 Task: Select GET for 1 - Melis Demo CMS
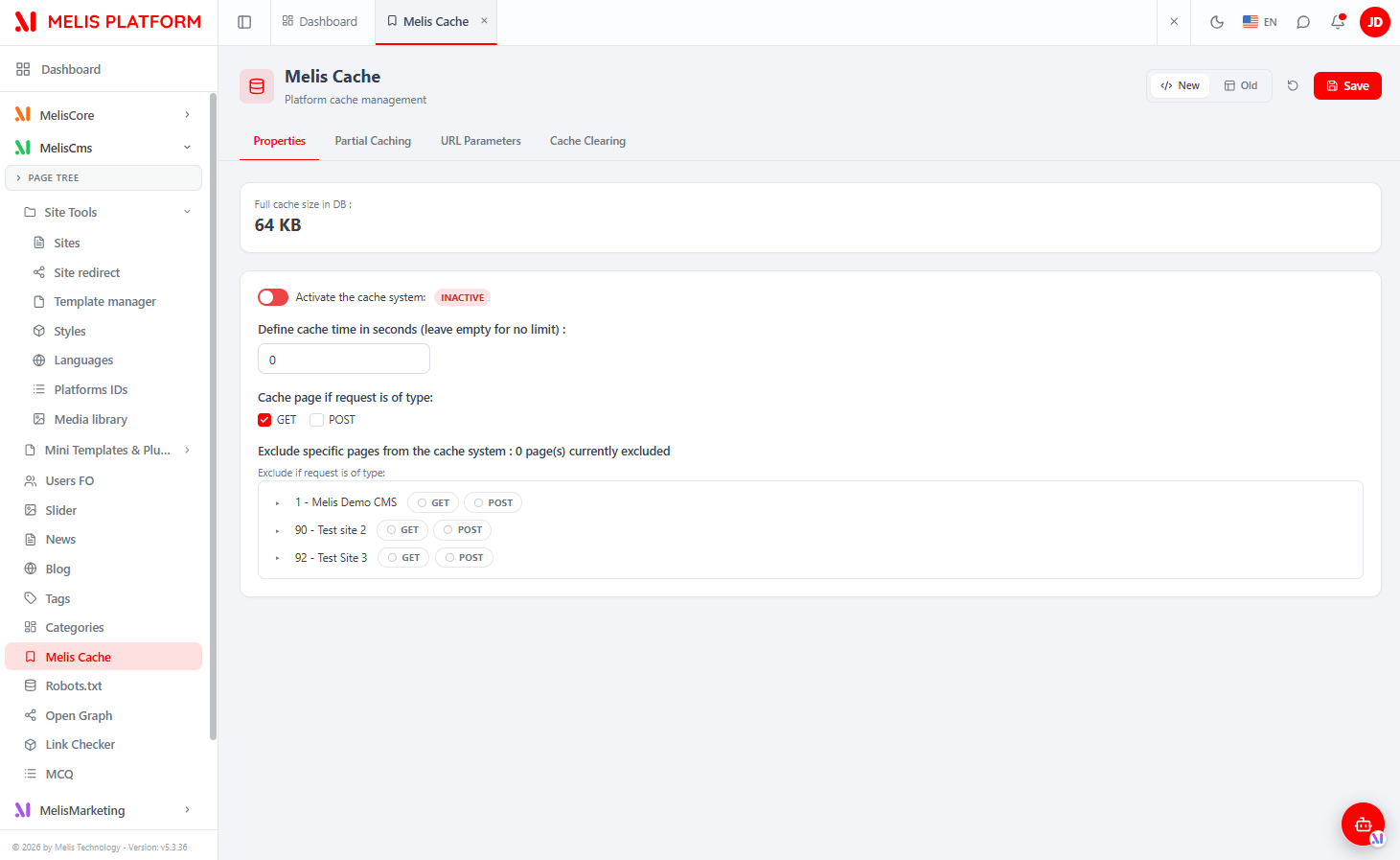pyautogui.click(x=433, y=502)
